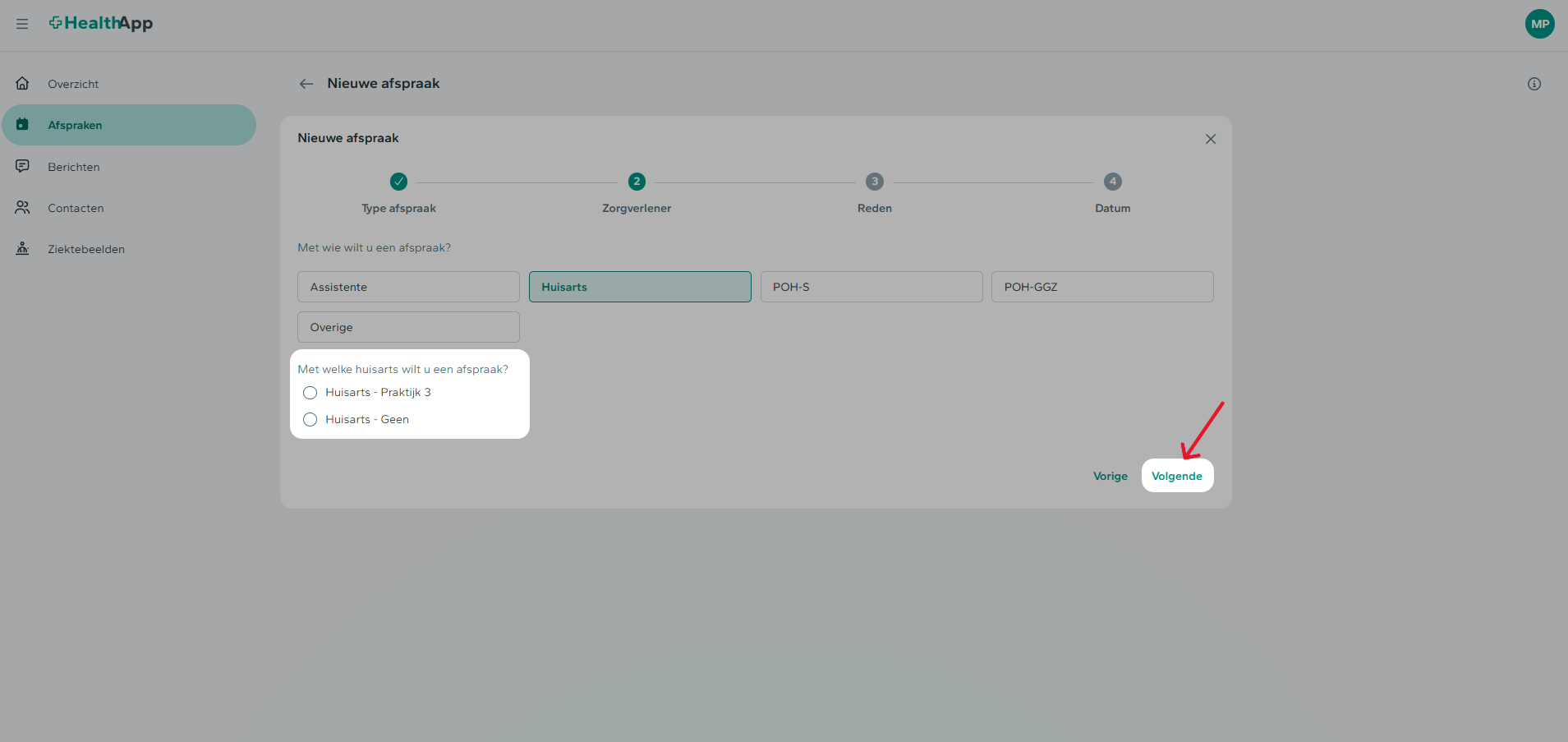Click the Reden step label
Screen dimensions: 1568x742
point(875,209)
